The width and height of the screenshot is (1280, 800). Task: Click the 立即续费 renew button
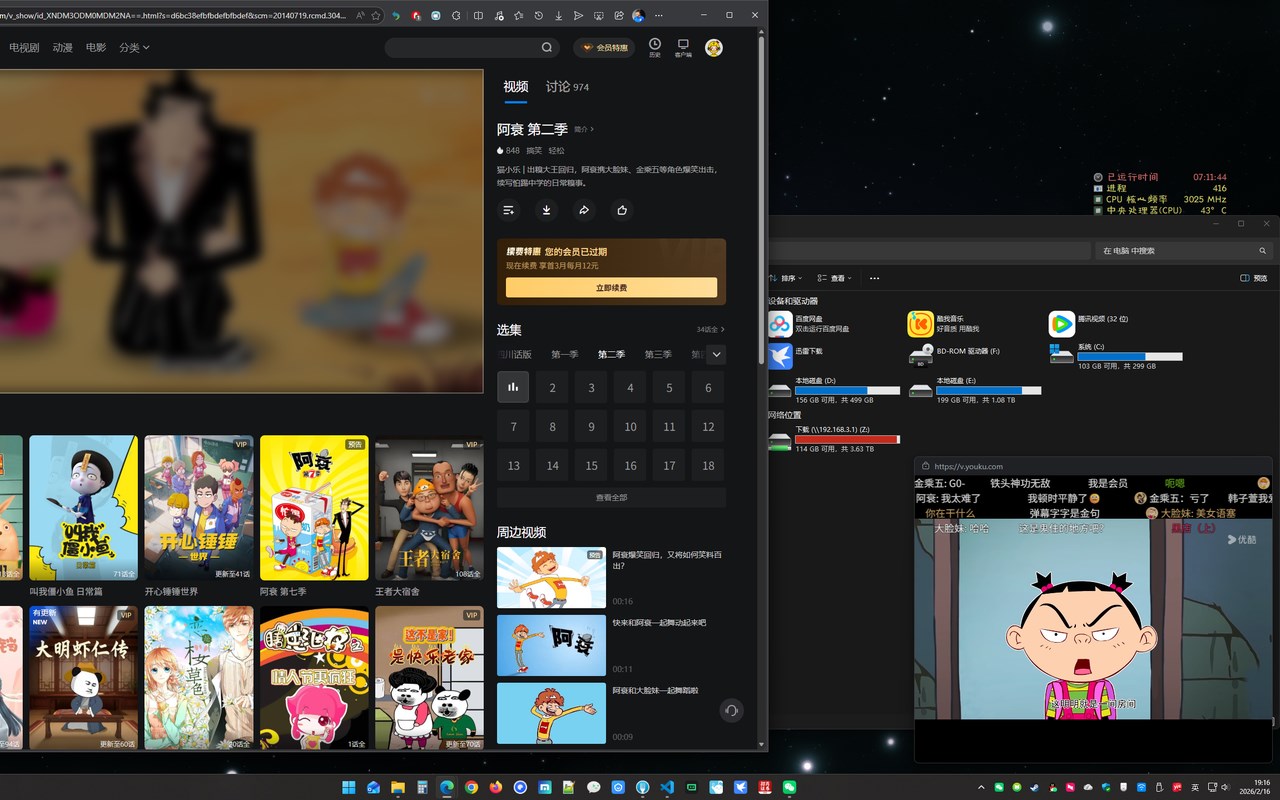(x=611, y=288)
